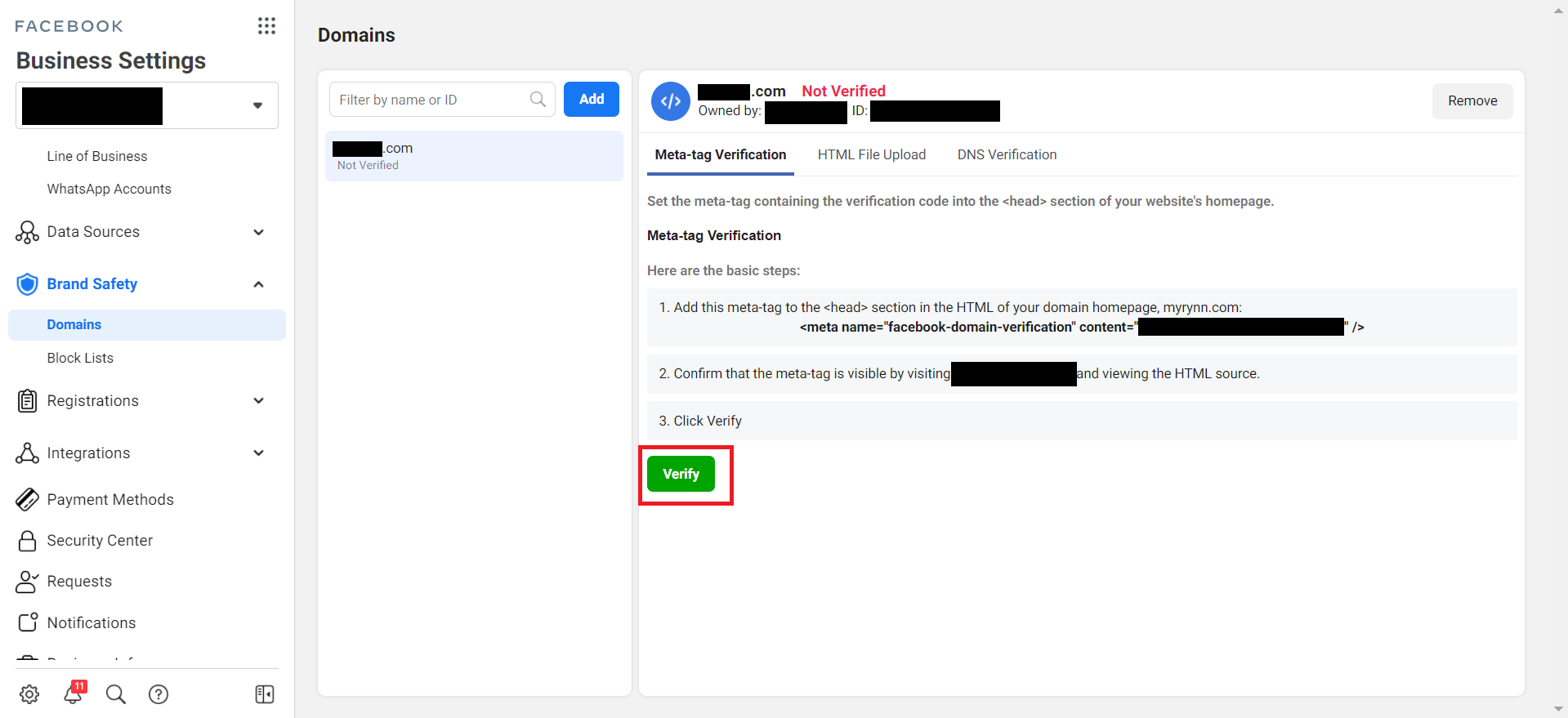This screenshot has height=718, width=1568.
Task: Open Block Lists page
Action: (80, 358)
